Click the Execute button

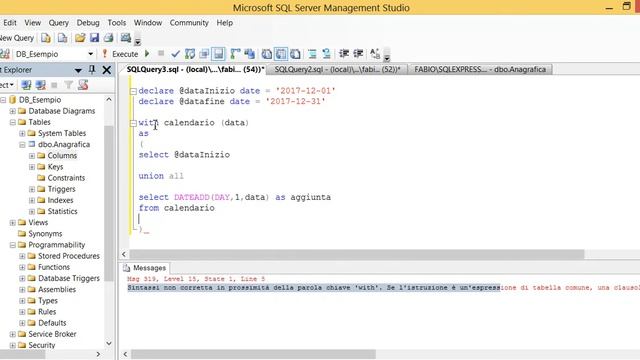click(121, 54)
